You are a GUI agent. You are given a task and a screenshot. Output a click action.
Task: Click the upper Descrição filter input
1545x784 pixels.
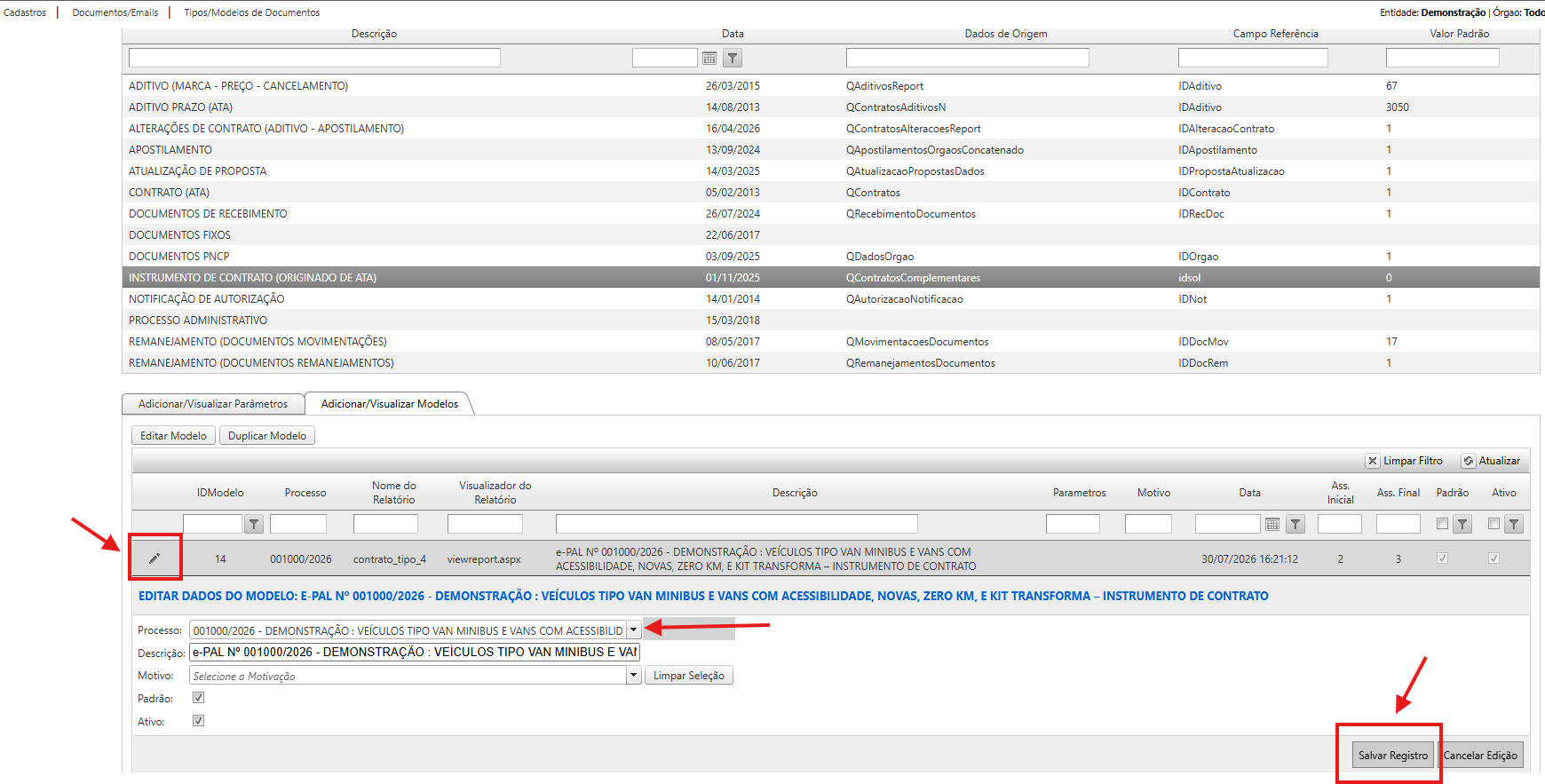[314, 58]
